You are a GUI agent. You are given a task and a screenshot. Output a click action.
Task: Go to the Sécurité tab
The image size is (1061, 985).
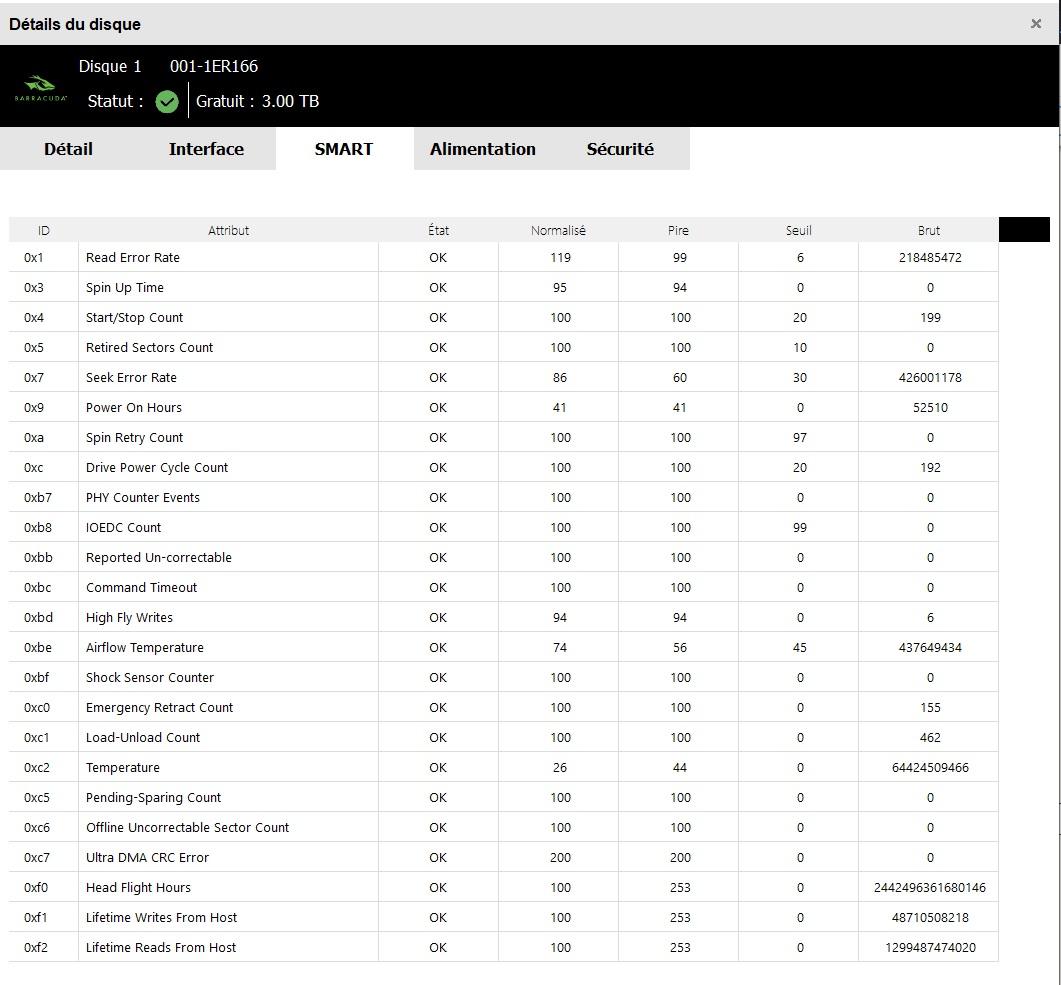620,149
